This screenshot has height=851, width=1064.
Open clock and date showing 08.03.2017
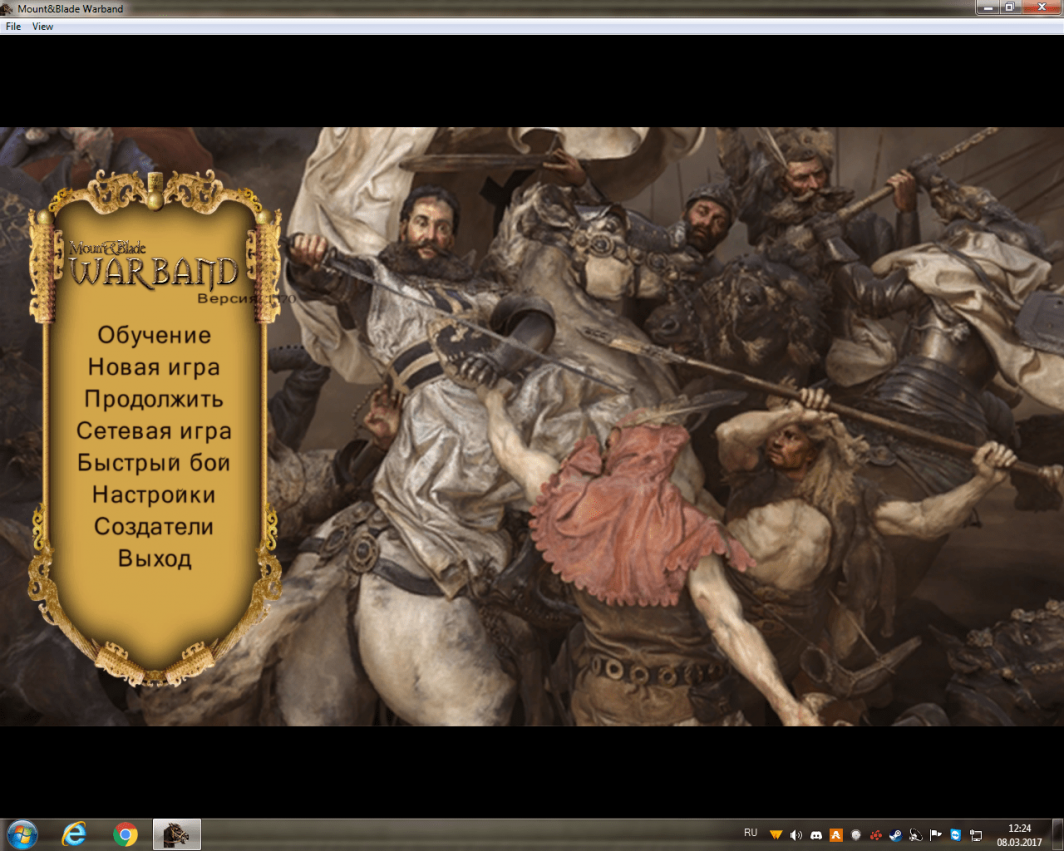(x=1020, y=834)
